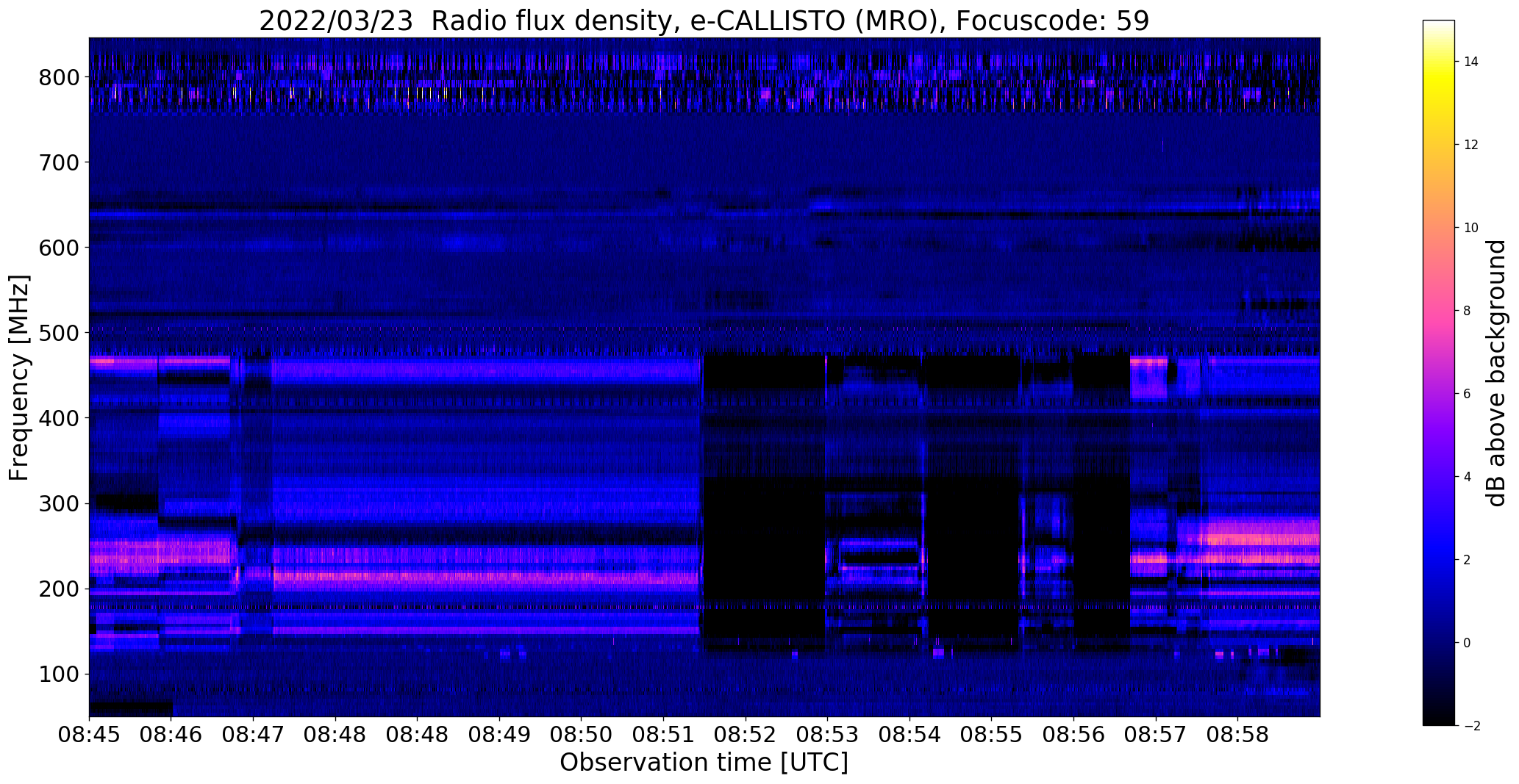Click the 12 dB colorbar tick label
Screen dimensions: 1519x784
coord(1471,145)
